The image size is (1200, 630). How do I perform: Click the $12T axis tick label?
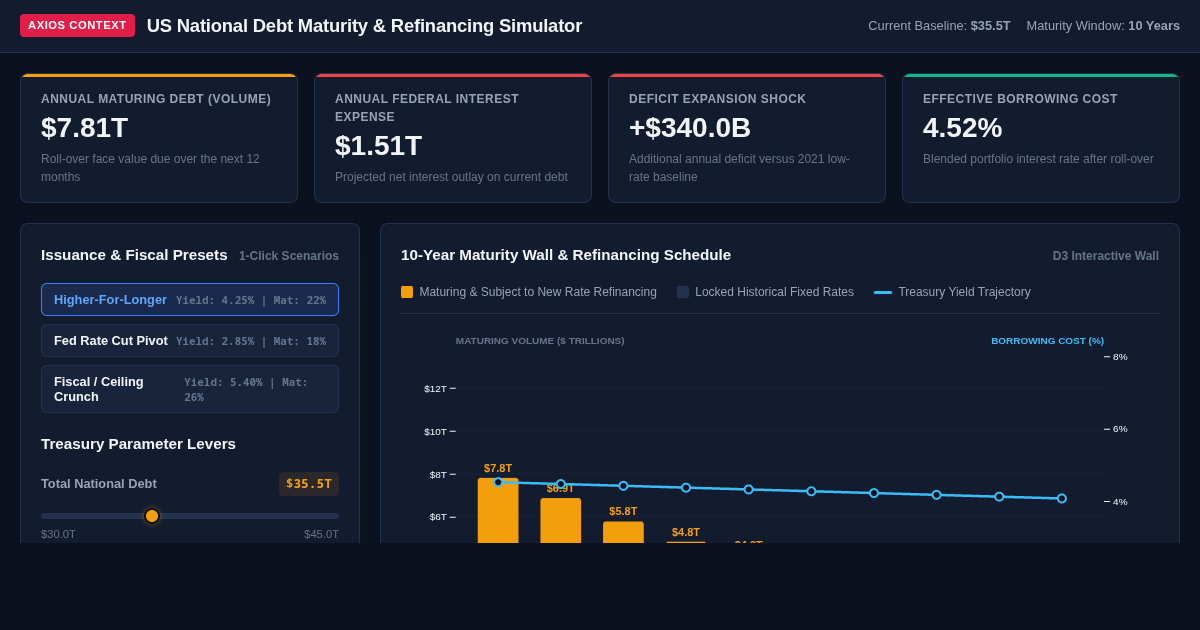click(435, 388)
